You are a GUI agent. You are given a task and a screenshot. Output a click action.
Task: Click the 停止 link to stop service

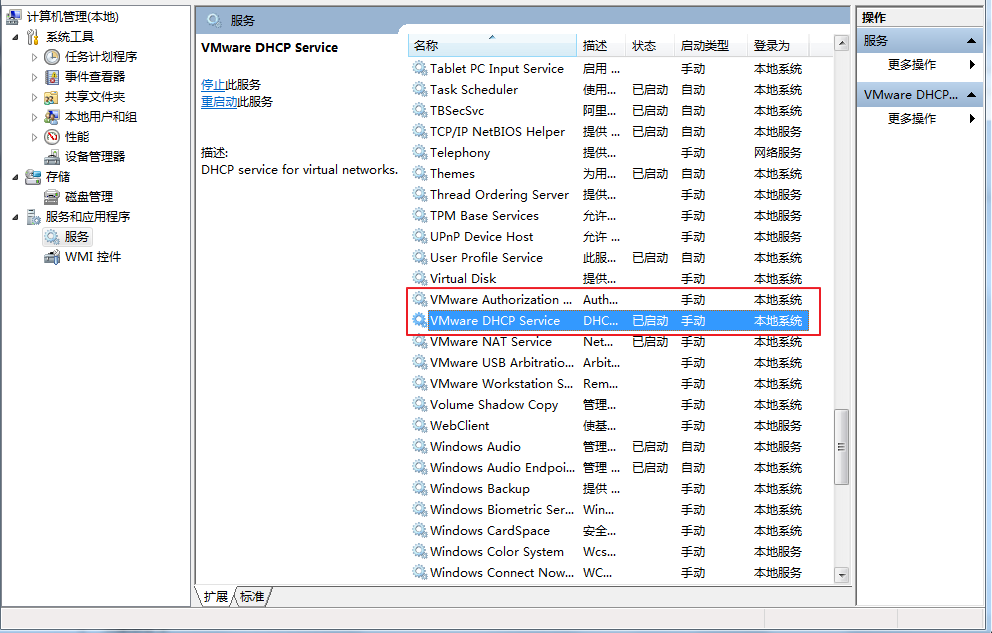click(x=213, y=85)
